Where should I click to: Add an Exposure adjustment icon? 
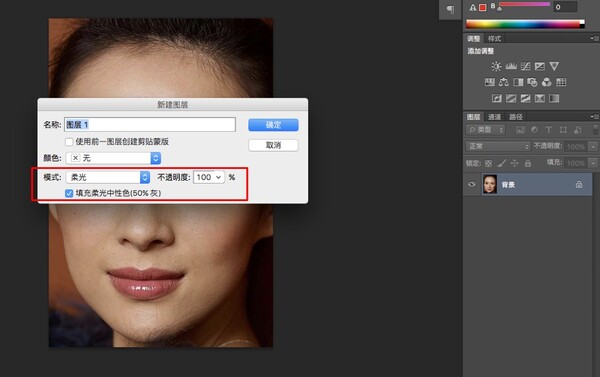tap(540, 66)
